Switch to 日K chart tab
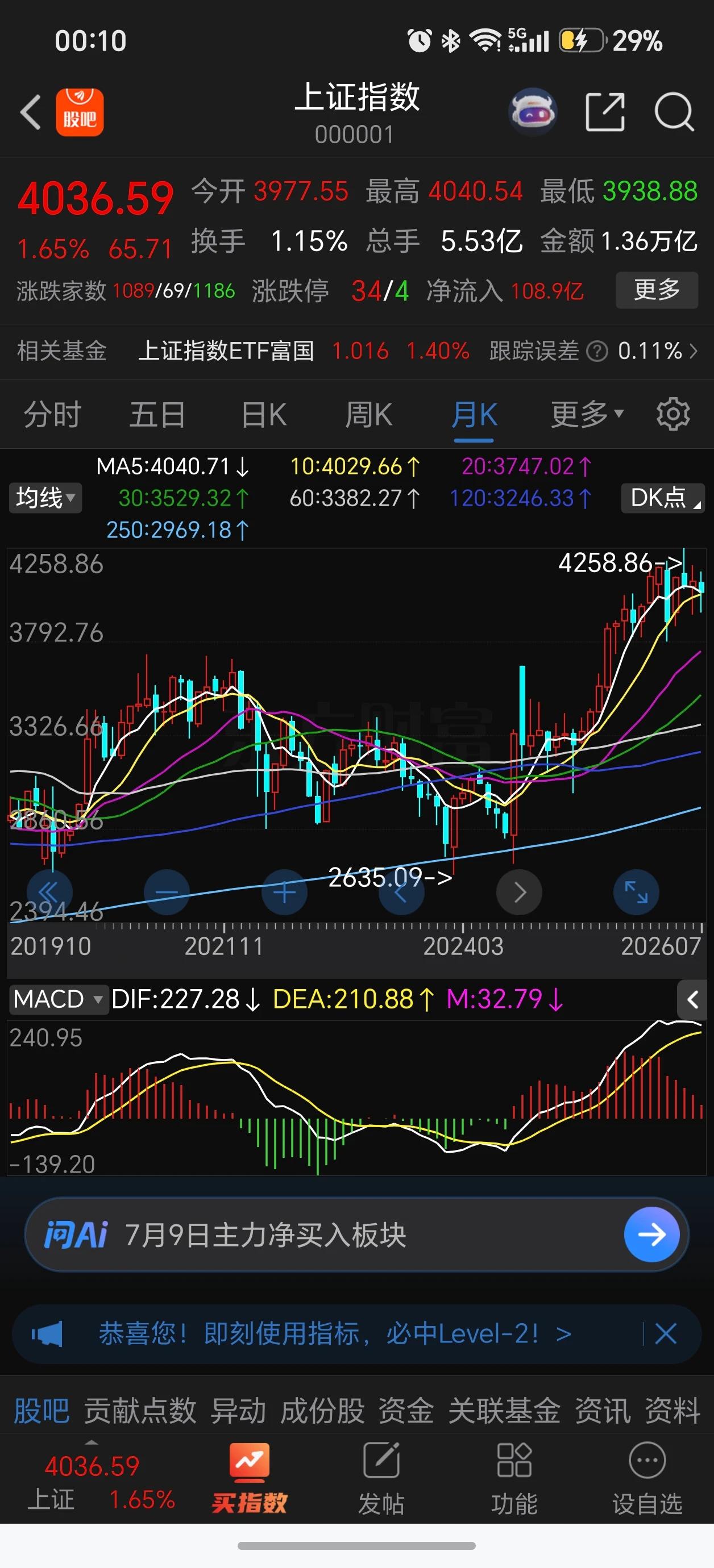This screenshot has width=714, height=1568. coord(264,415)
